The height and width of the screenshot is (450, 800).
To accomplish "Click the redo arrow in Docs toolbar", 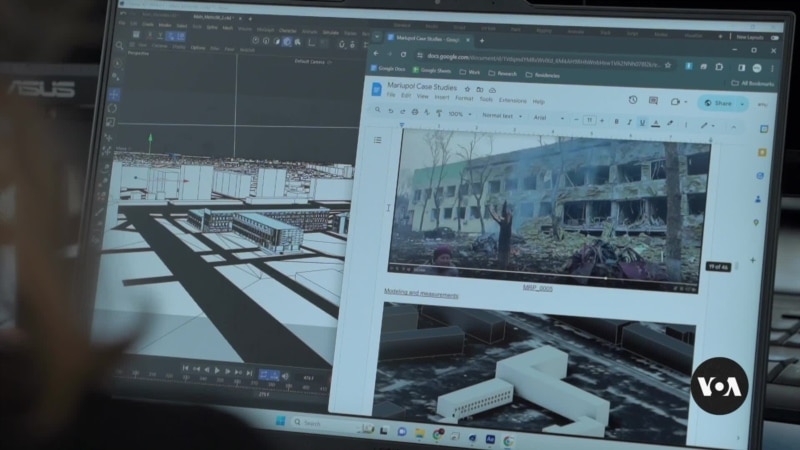I will 403,111.
